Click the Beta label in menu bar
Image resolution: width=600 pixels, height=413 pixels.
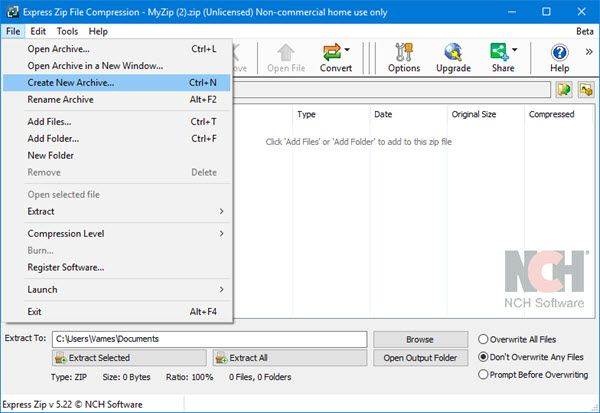(585, 31)
